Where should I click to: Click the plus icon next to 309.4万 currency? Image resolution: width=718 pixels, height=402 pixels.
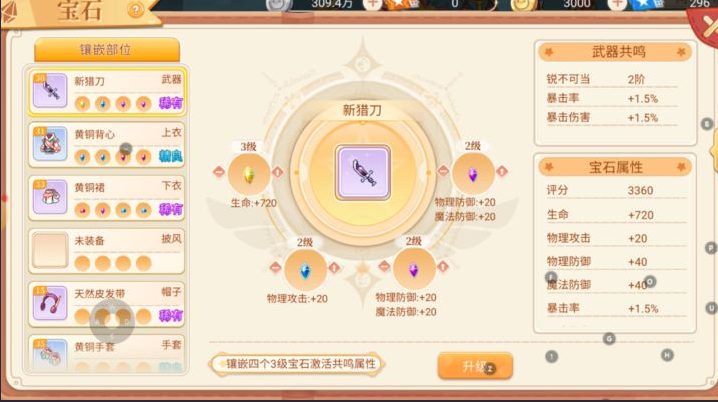(x=373, y=4)
